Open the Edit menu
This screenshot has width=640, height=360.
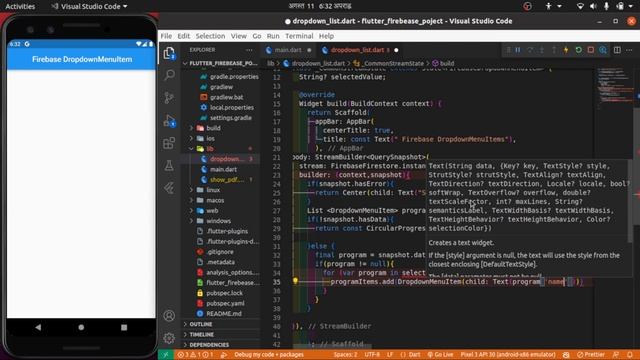(x=184, y=36)
